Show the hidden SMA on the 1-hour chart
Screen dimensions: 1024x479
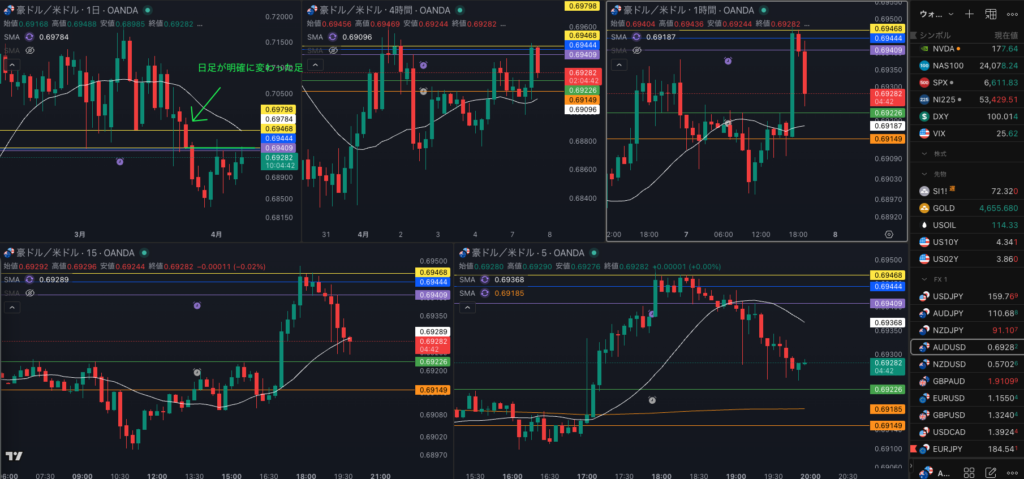click(x=636, y=50)
